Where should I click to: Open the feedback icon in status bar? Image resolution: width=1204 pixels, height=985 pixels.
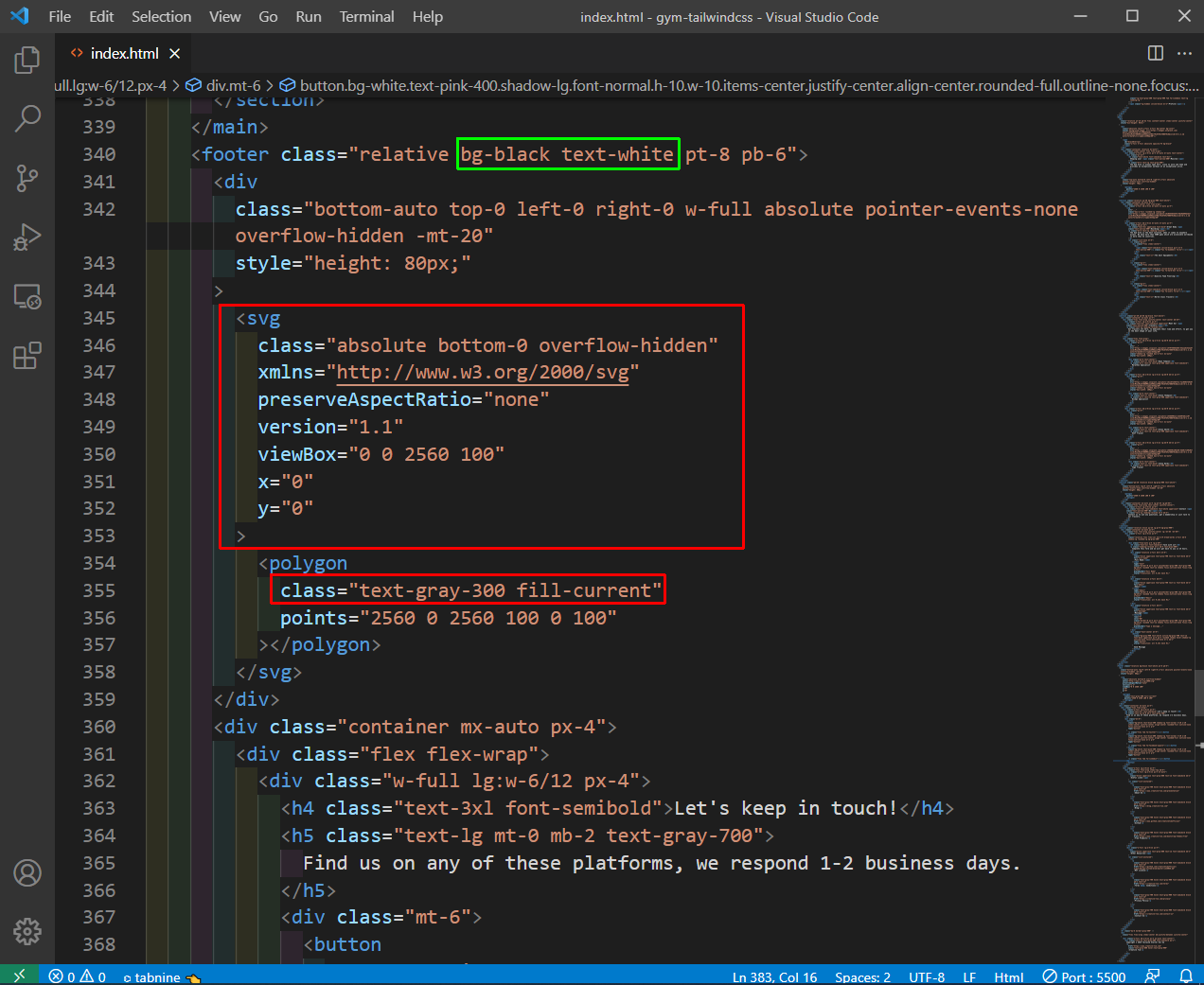click(x=1152, y=976)
